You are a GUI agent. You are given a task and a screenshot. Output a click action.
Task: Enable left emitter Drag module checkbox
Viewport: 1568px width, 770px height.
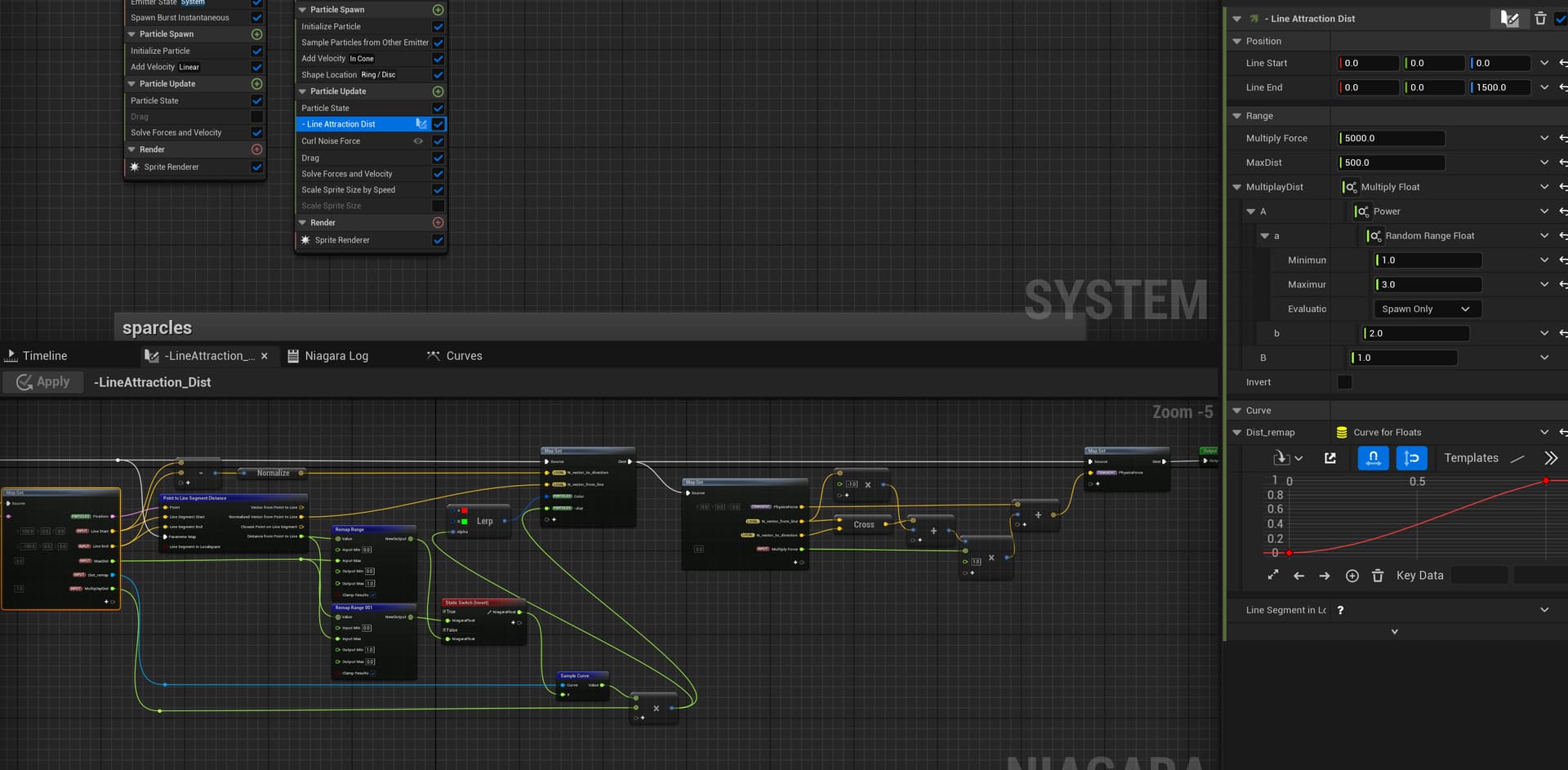[x=256, y=117]
